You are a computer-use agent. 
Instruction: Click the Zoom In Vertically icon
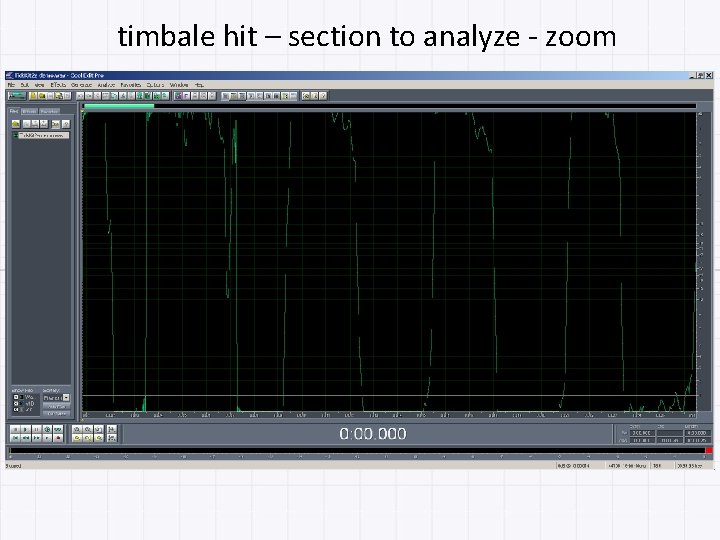(112, 429)
